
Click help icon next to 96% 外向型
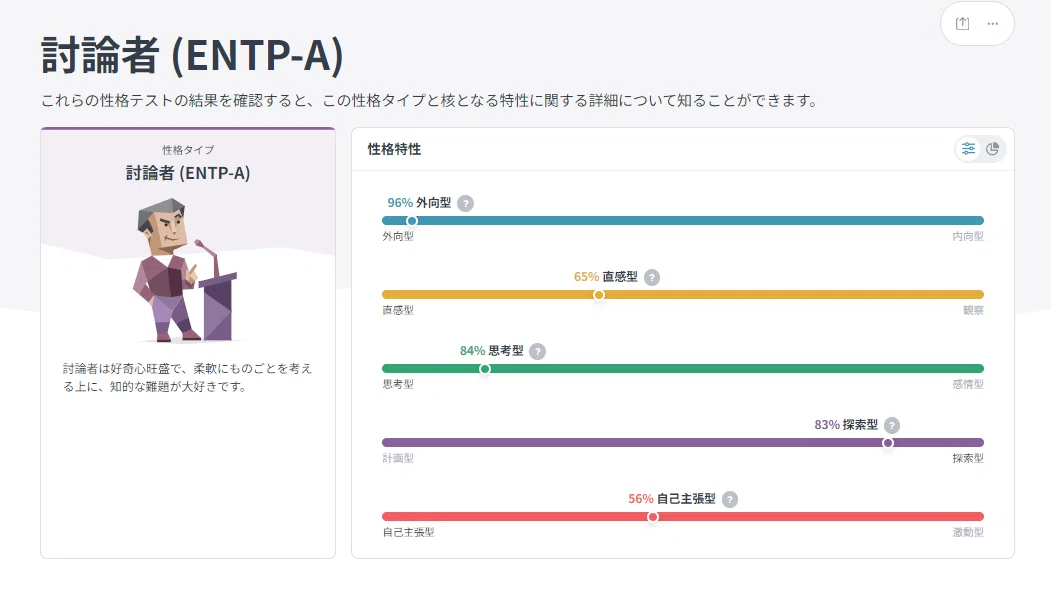tap(465, 203)
